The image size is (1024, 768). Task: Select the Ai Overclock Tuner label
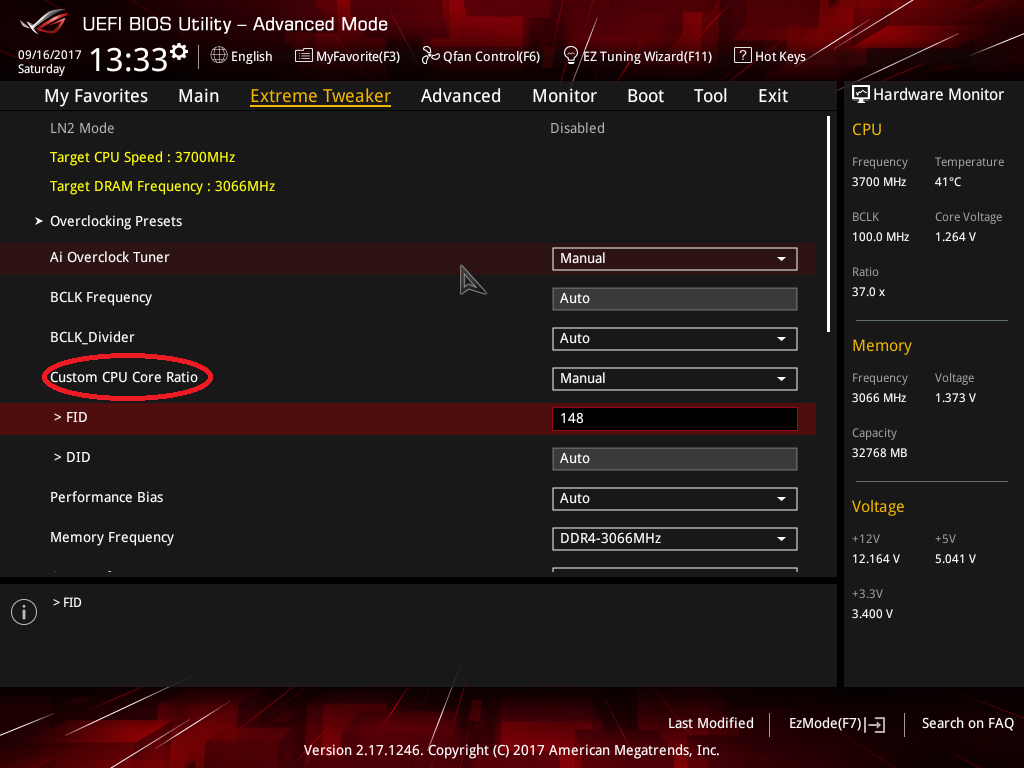[110, 257]
